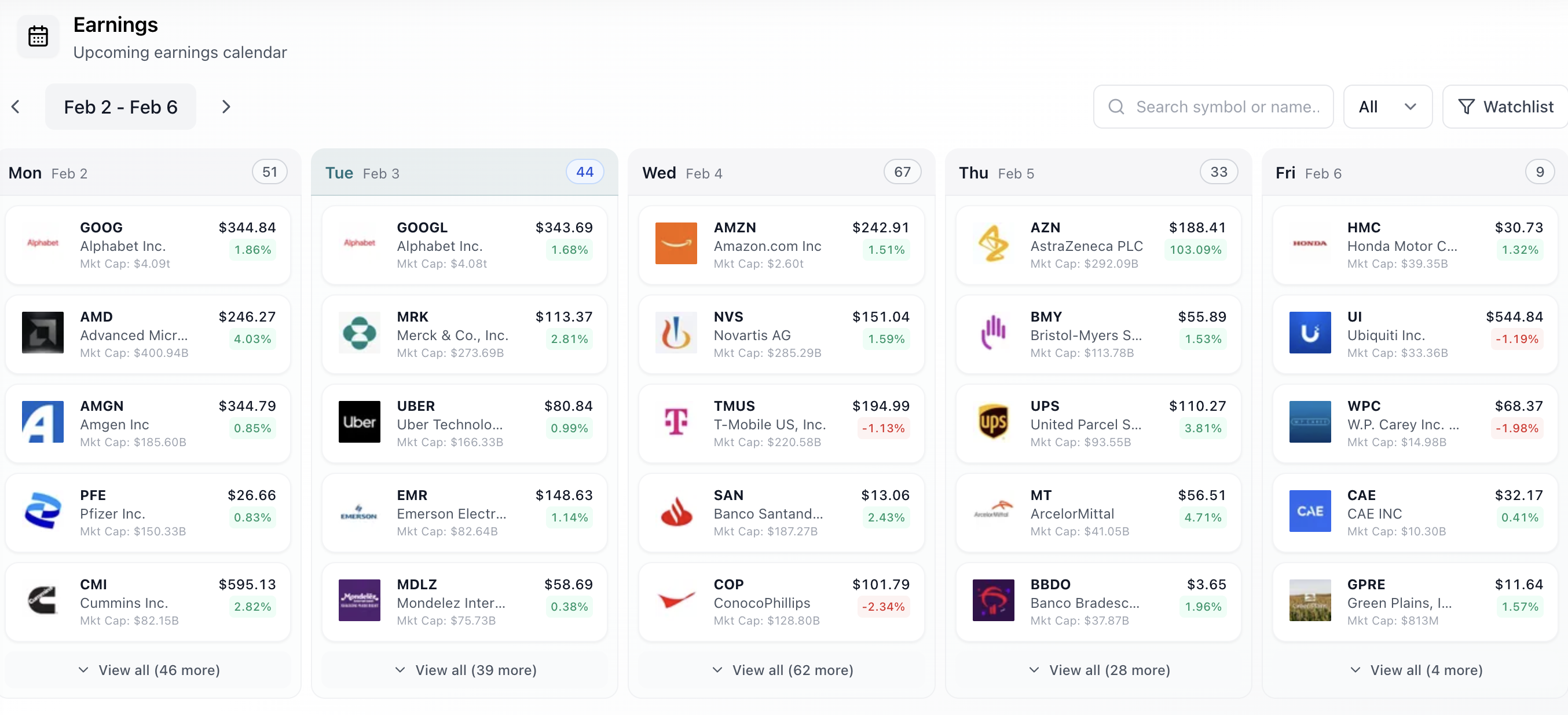Expand View all 62 more on Wednesday

tap(782, 670)
